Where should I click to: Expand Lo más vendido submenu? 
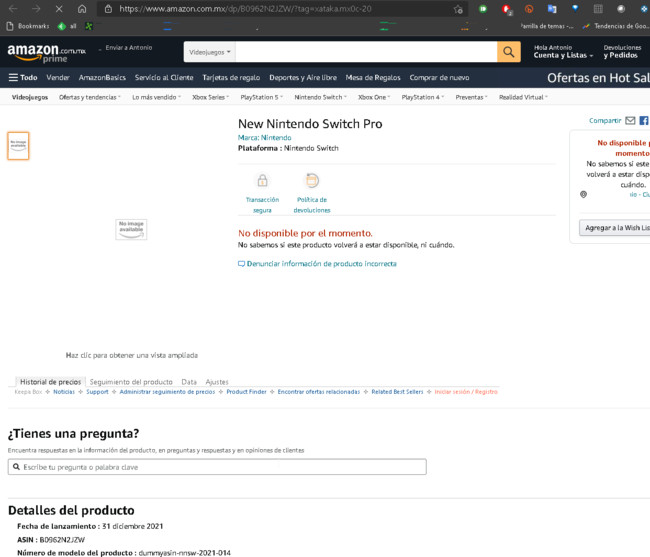[x=156, y=97]
